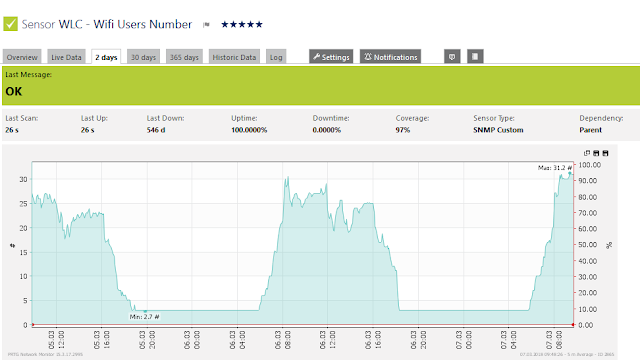Click the Parent dependency link
The width and height of the screenshot is (640, 360).
[590, 130]
